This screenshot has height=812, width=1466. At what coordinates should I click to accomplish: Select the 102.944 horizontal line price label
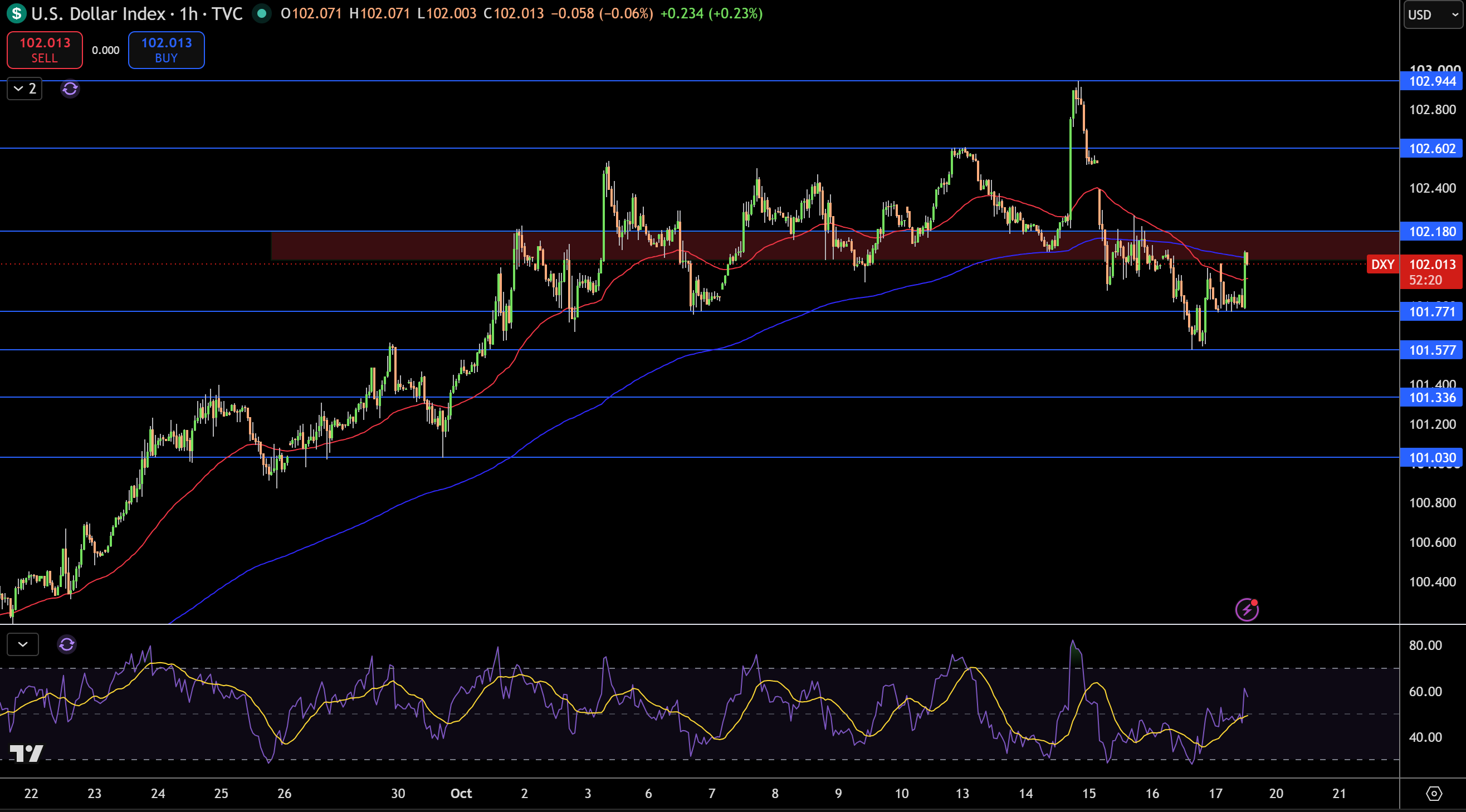[x=1431, y=81]
